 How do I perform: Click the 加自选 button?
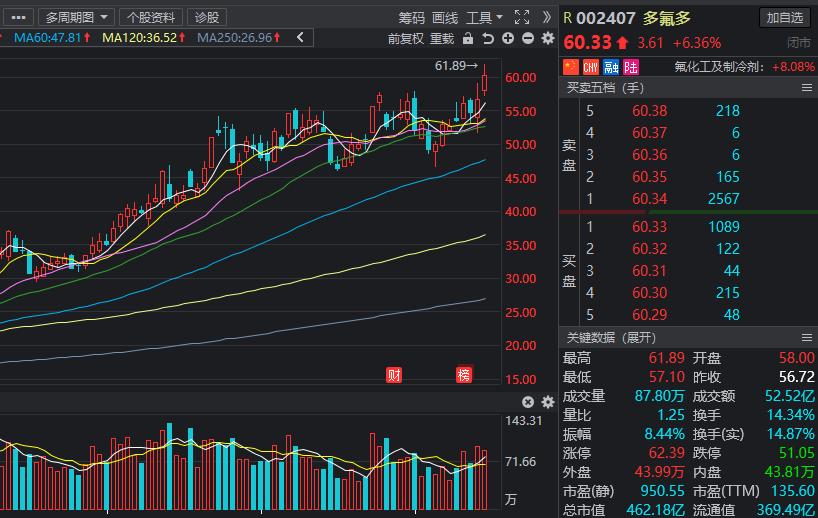pos(785,17)
